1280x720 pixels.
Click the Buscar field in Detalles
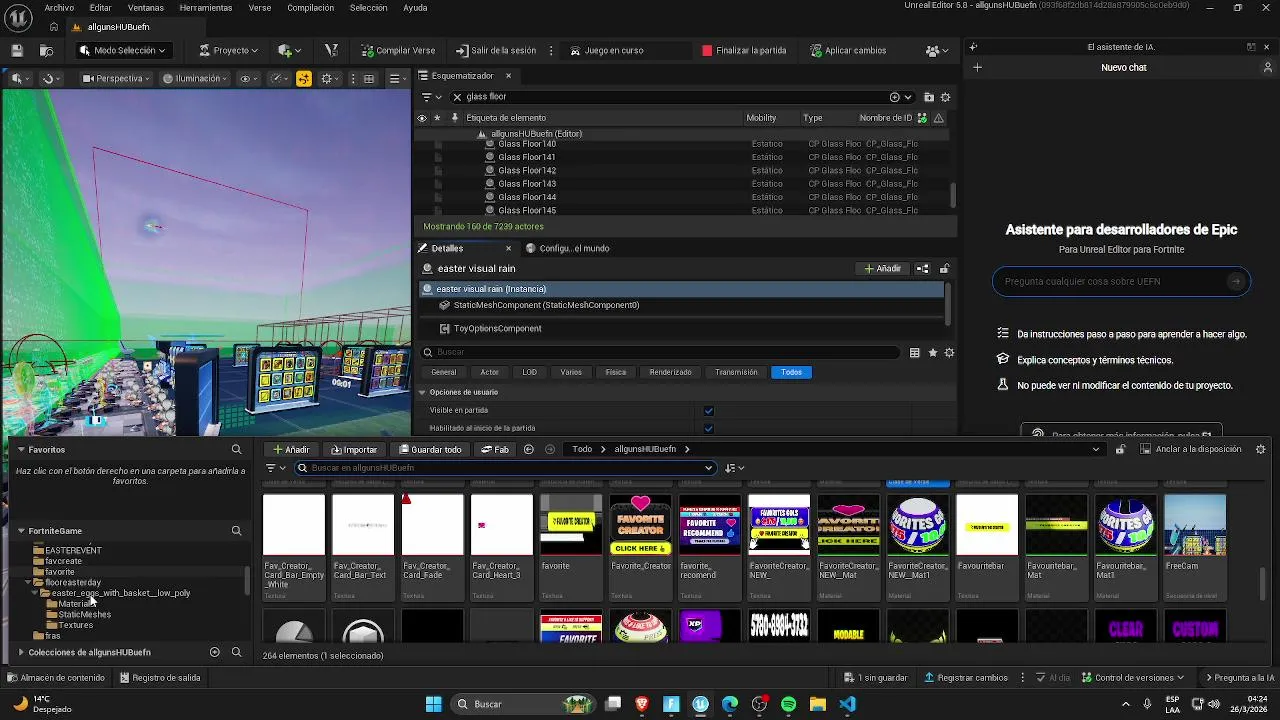[x=660, y=352]
